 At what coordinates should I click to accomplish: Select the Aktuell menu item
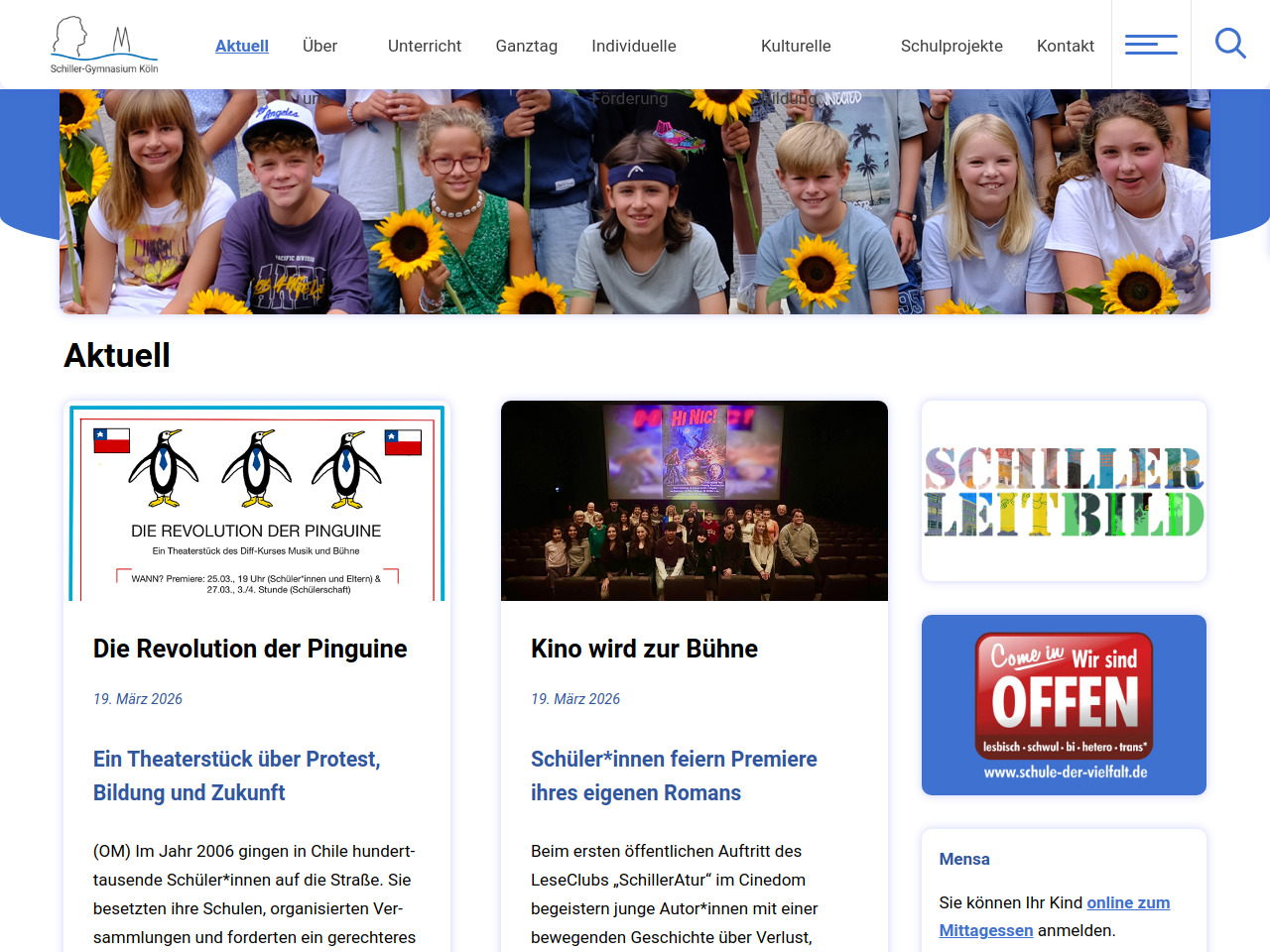coord(242,46)
